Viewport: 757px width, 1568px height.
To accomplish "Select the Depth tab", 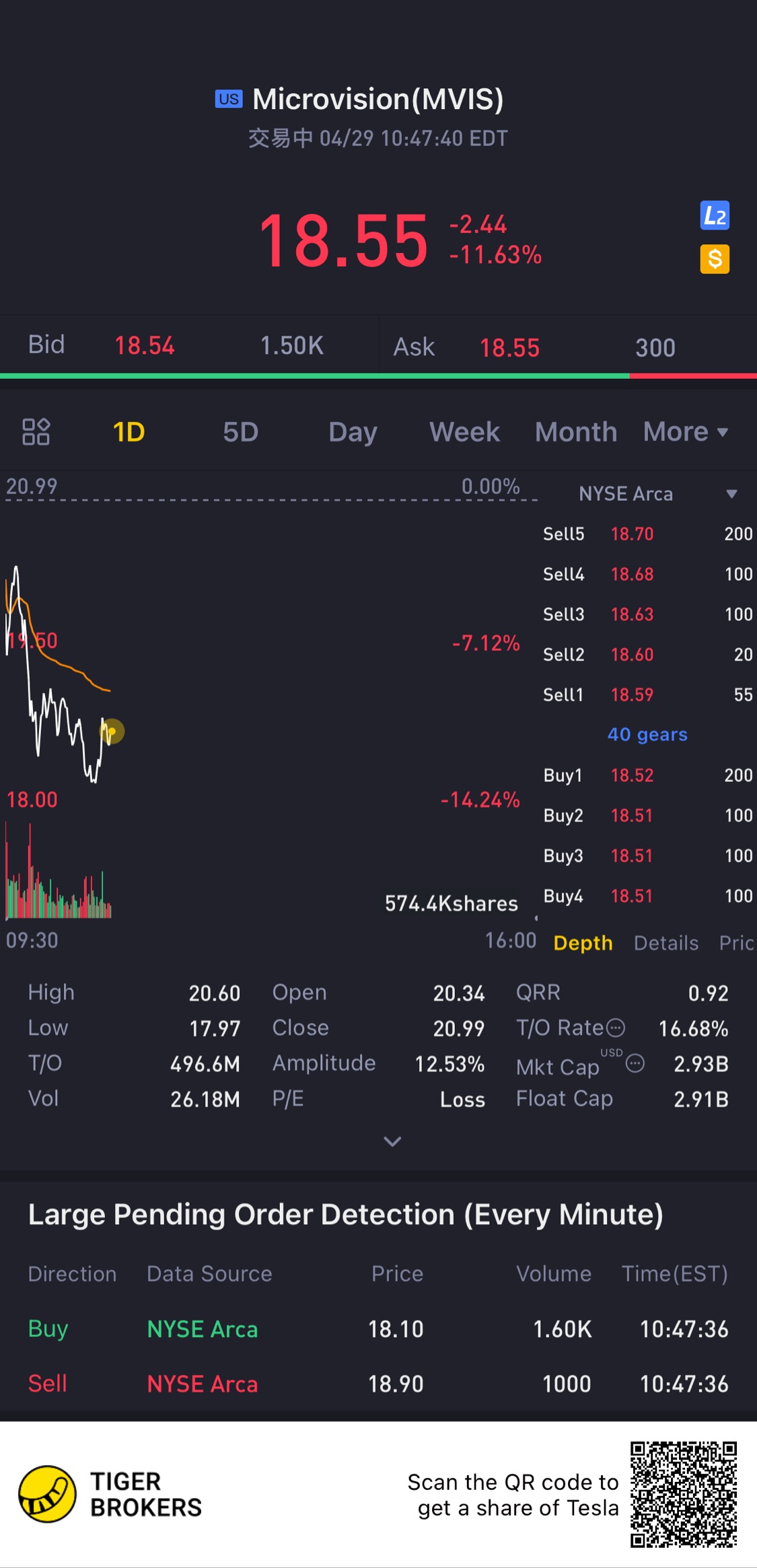I will [x=583, y=943].
